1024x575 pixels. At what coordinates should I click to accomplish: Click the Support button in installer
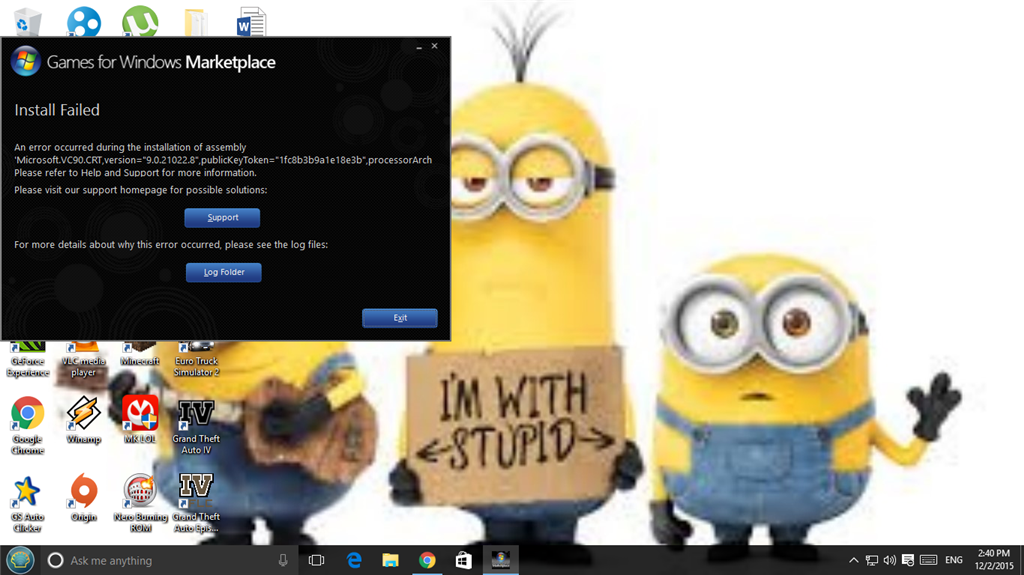(x=222, y=218)
